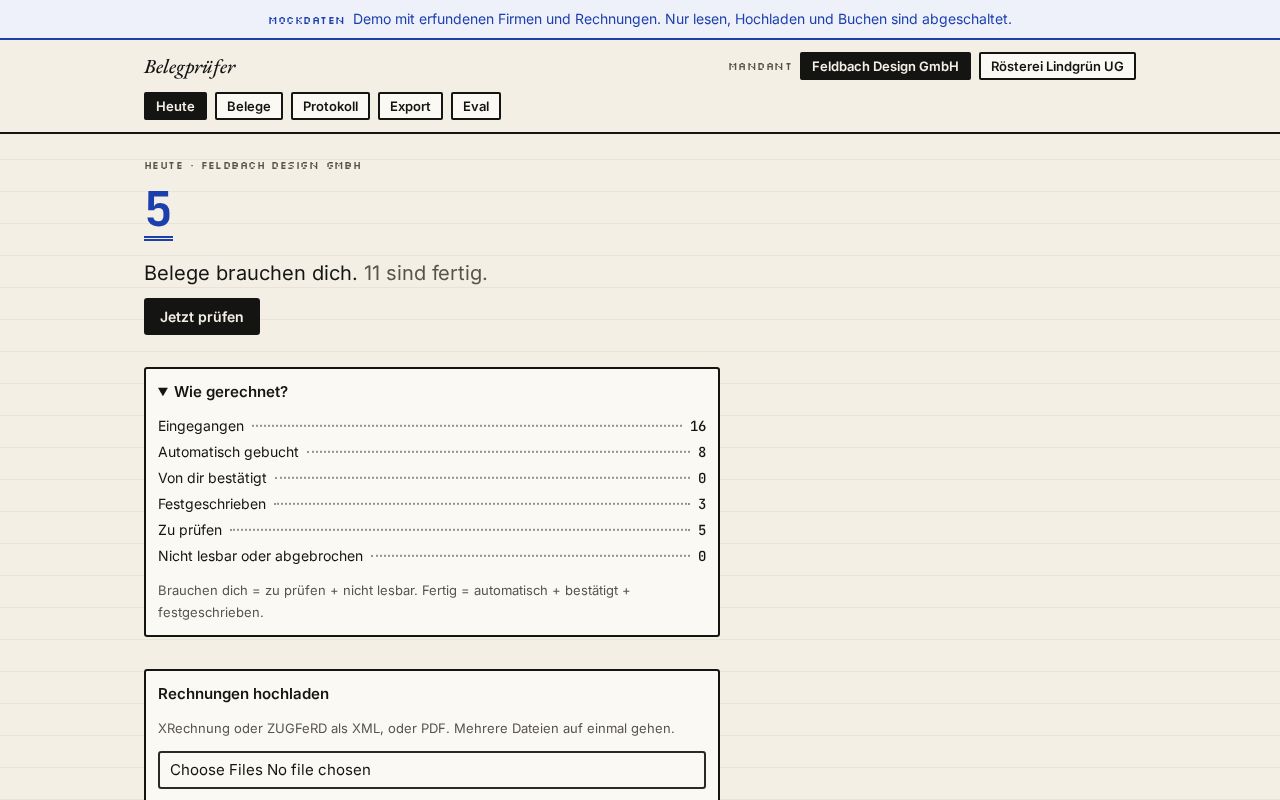Open the Choose Files upload field

(x=432, y=770)
